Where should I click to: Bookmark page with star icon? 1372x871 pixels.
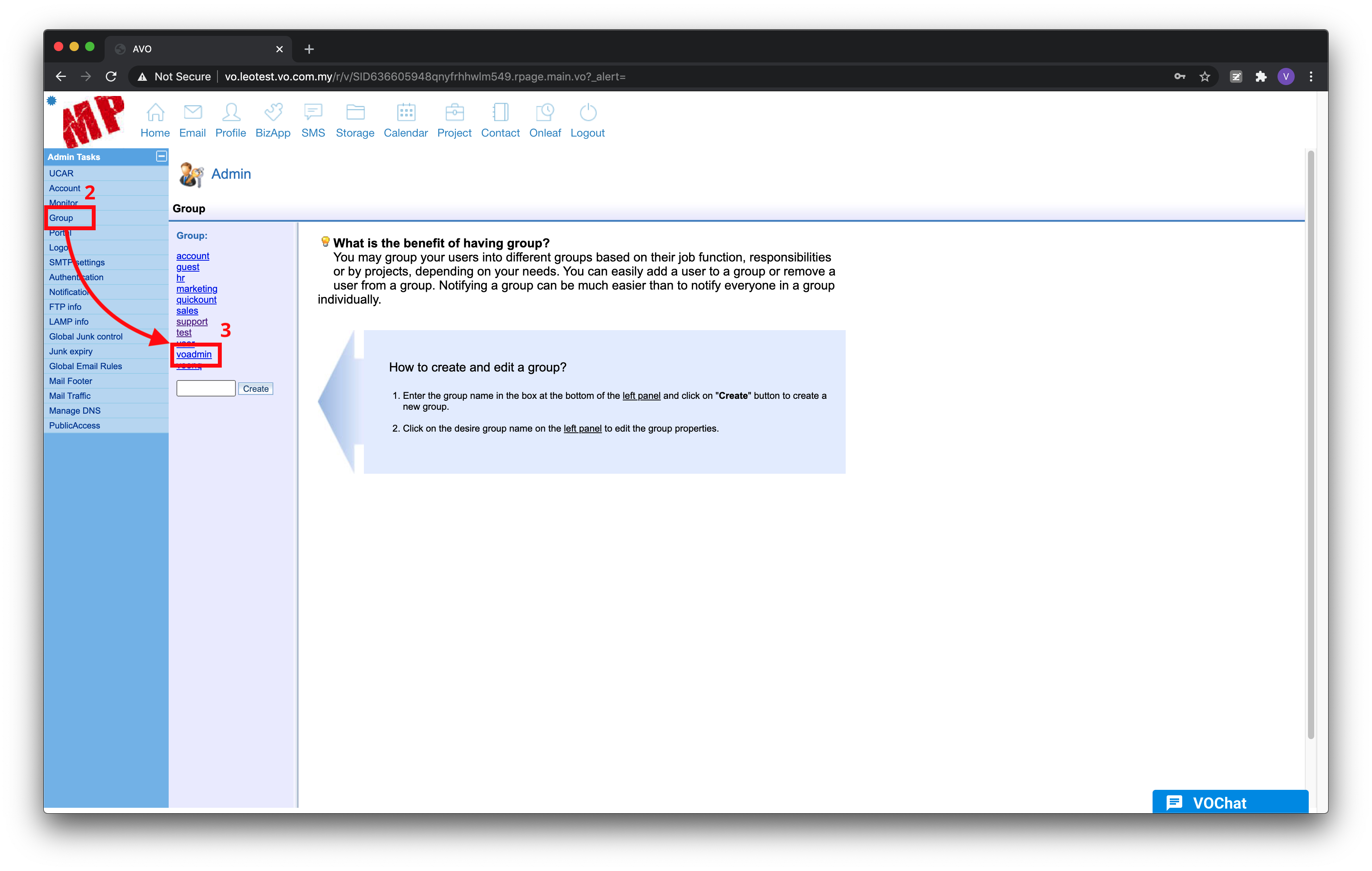coord(1205,76)
